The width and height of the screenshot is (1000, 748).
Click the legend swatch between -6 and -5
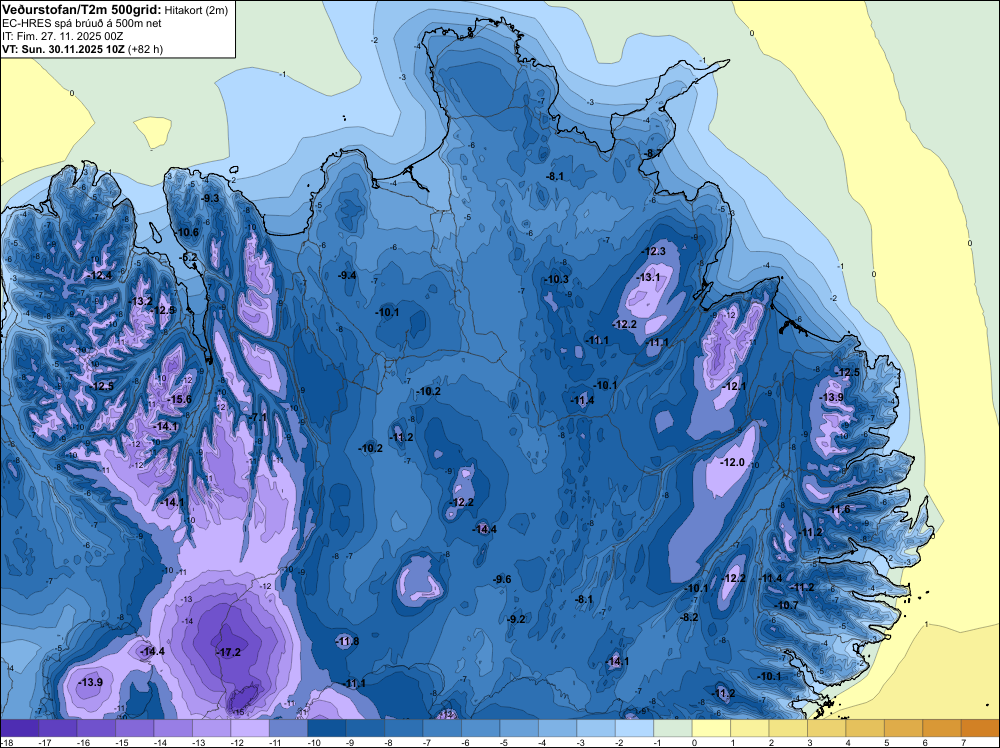click(x=481, y=728)
